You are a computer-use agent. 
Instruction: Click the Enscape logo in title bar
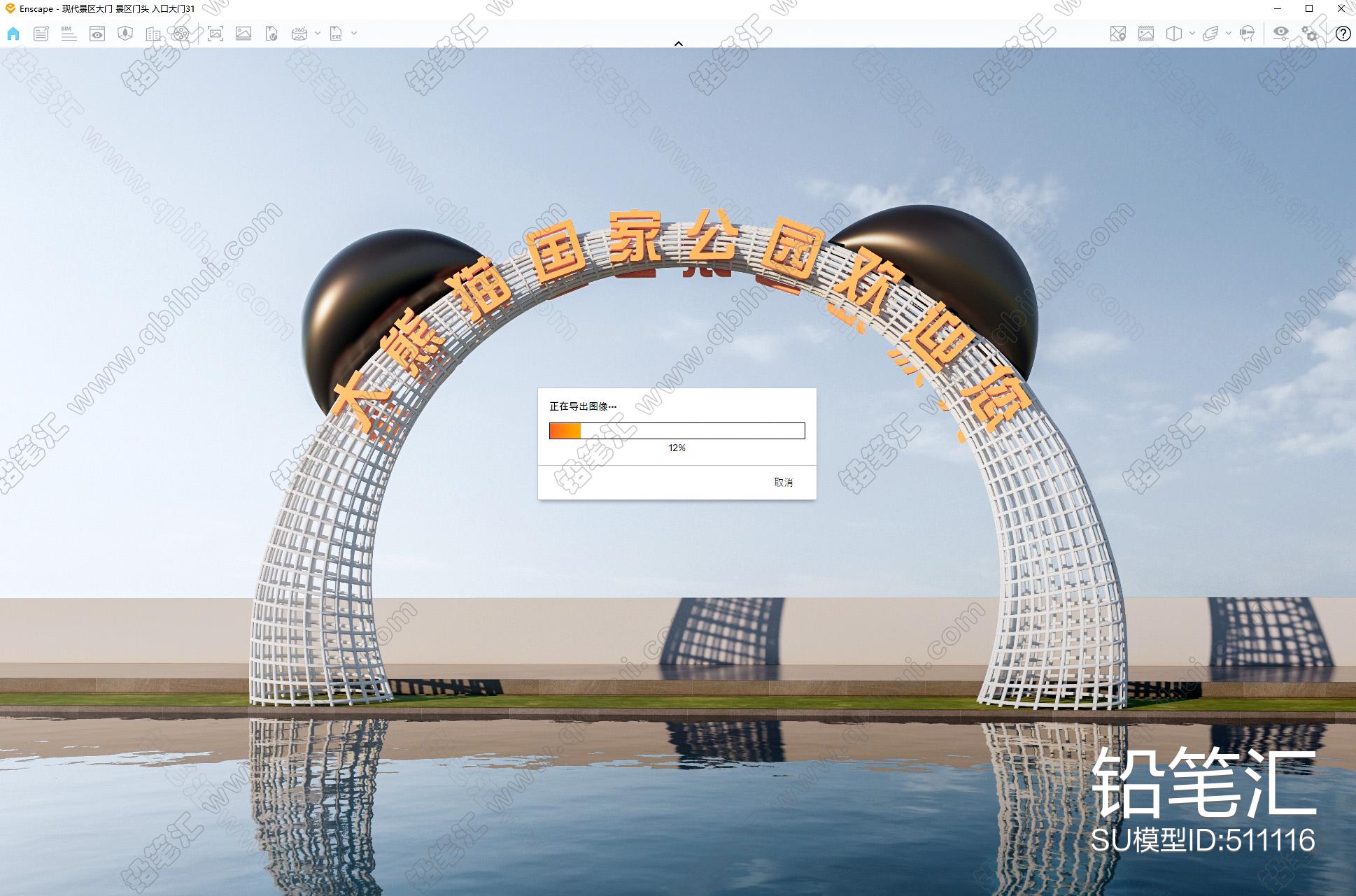point(10,8)
